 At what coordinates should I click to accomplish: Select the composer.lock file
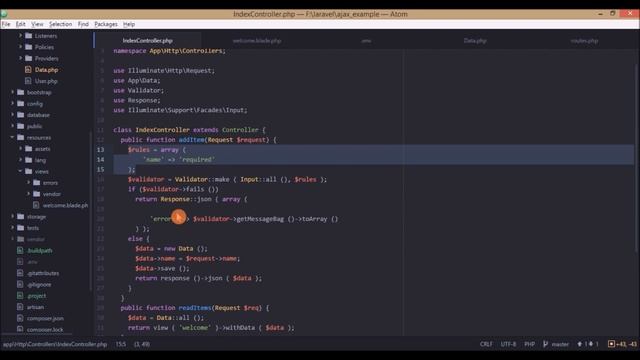[x=45, y=329]
